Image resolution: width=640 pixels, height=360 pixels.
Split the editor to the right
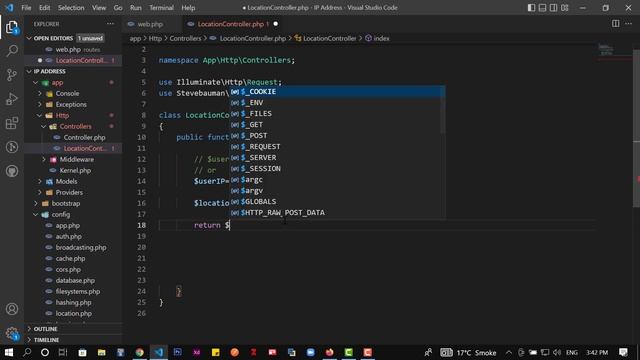(x=616, y=24)
